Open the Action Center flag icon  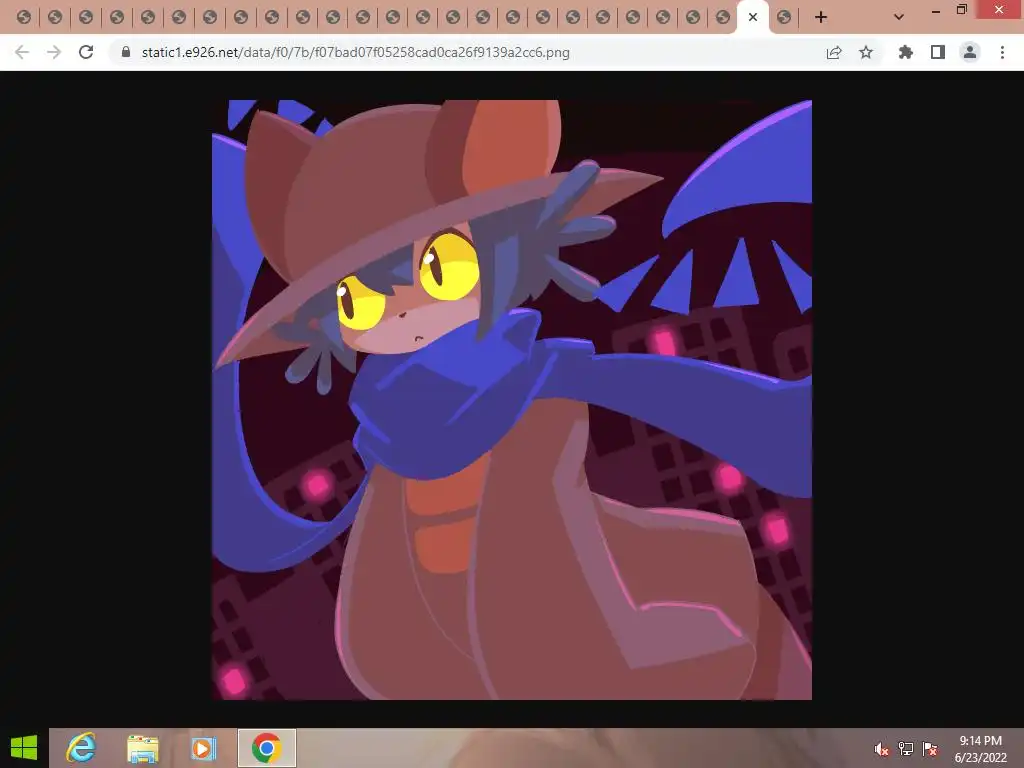(x=930, y=749)
